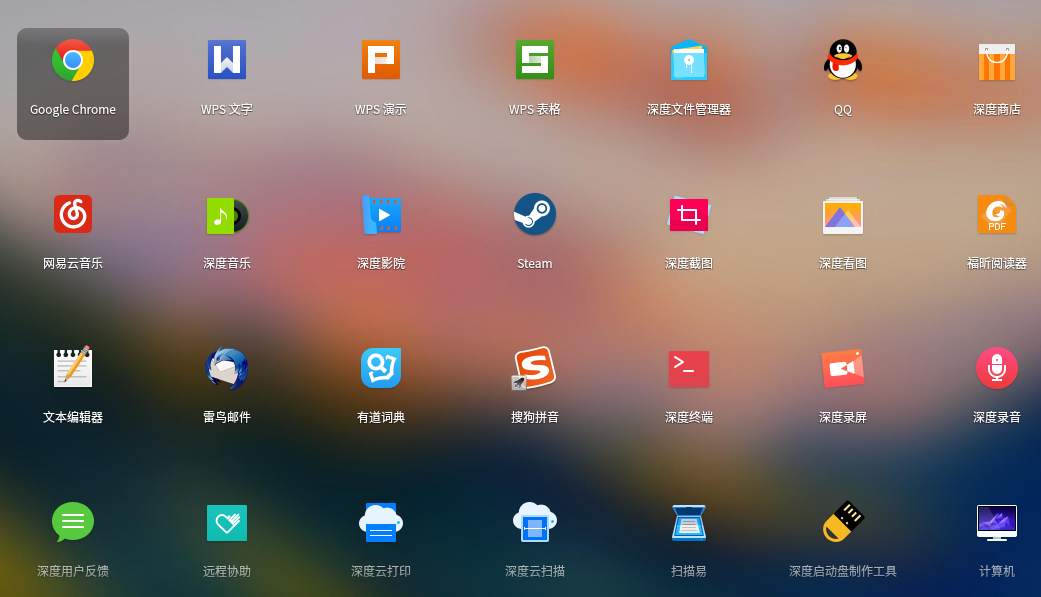1041x597 pixels.
Task: Launch the 深度终端 terminal
Action: click(x=689, y=369)
